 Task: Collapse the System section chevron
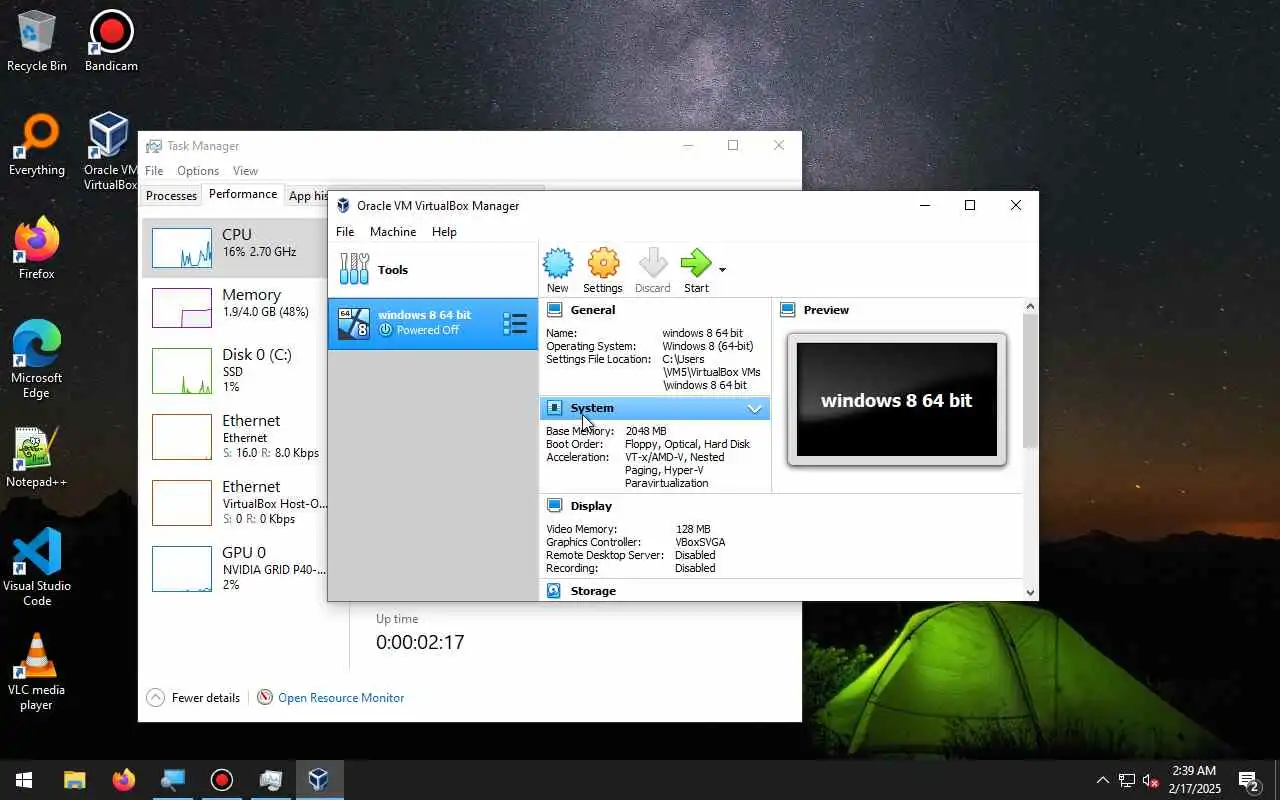click(755, 408)
